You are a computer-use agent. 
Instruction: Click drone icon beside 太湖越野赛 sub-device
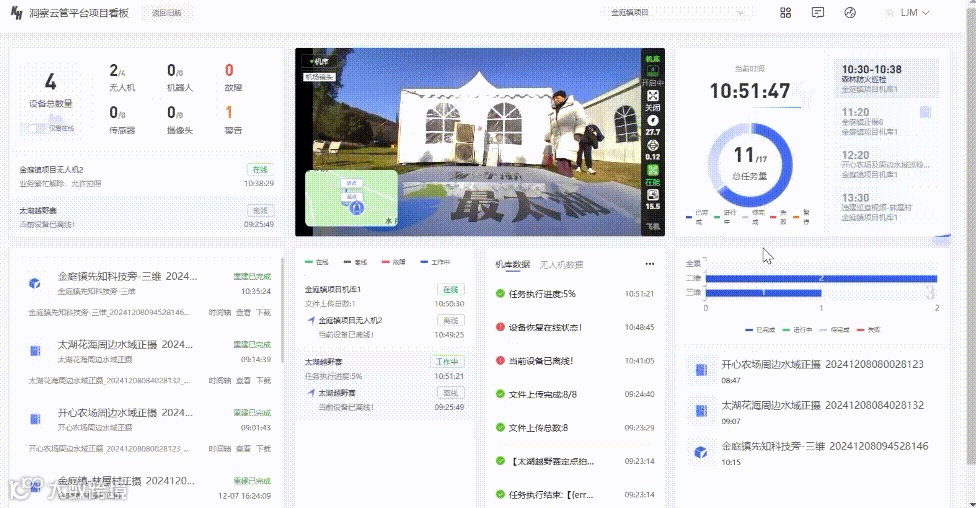pyautogui.click(x=311, y=393)
